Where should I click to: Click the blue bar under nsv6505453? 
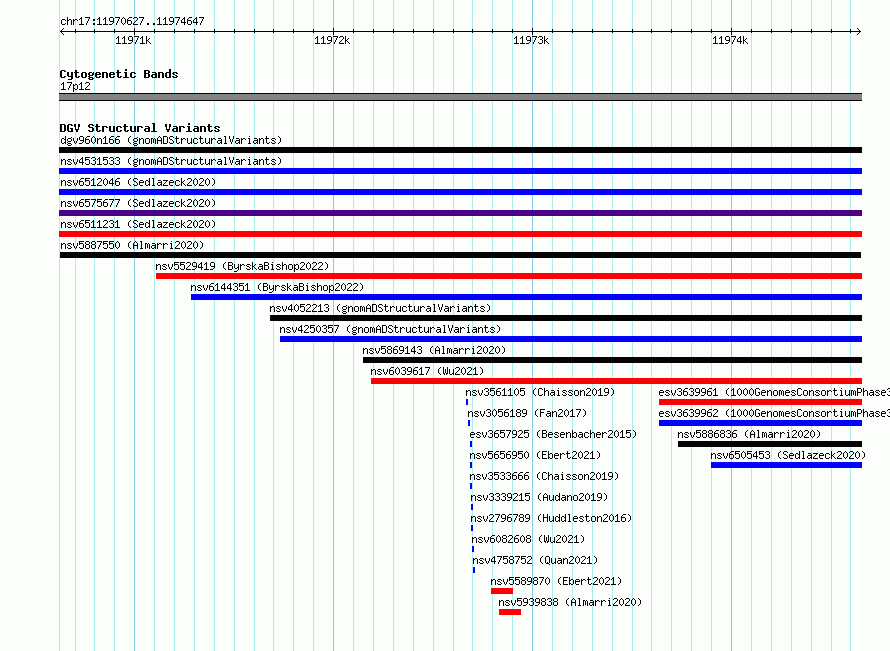coord(786,465)
